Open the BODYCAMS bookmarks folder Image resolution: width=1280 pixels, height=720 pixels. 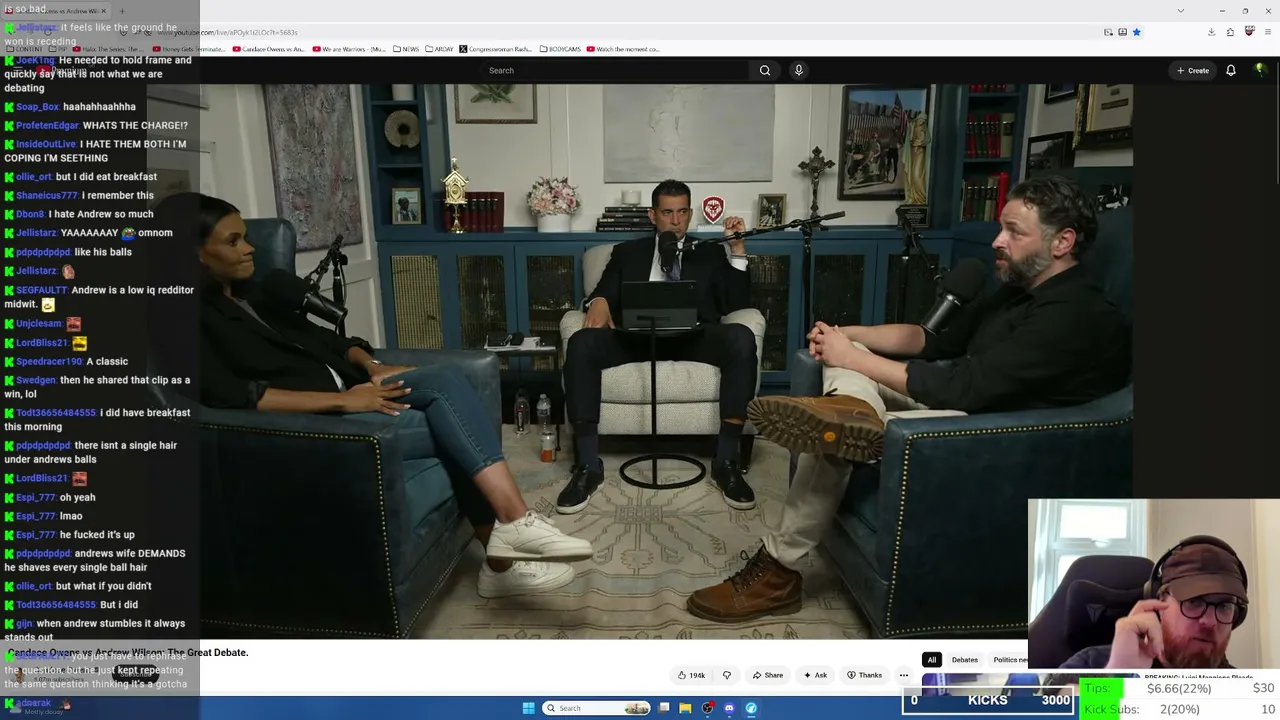(560, 49)
